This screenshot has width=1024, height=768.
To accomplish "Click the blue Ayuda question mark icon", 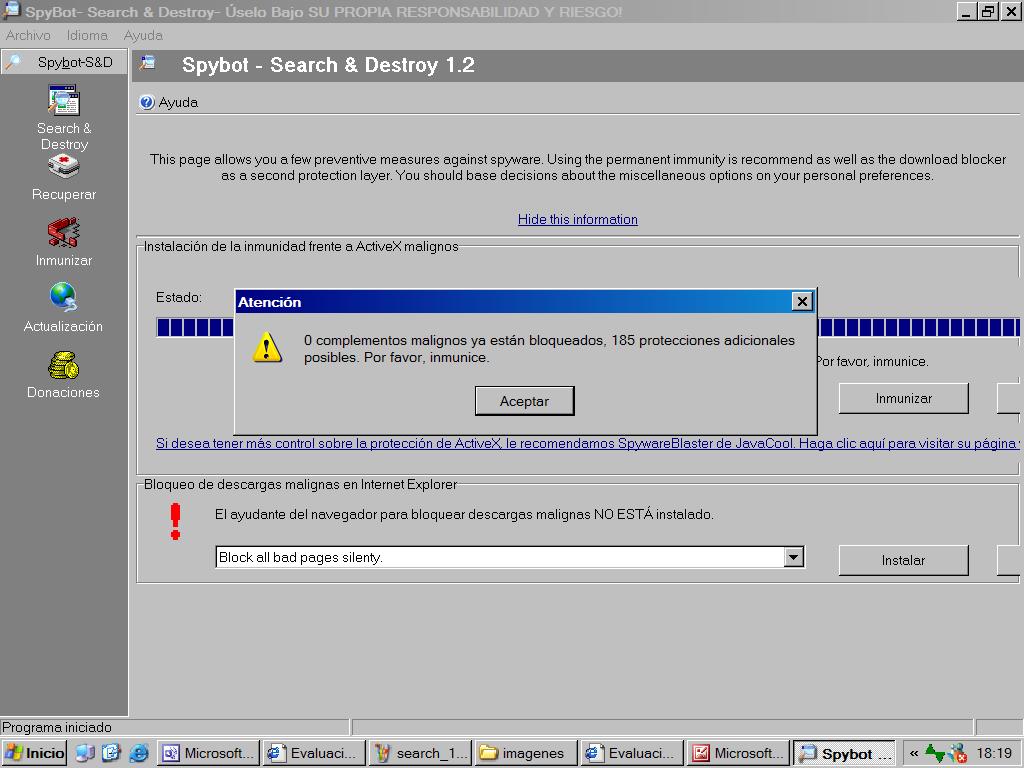I will [x=147, y=103].
